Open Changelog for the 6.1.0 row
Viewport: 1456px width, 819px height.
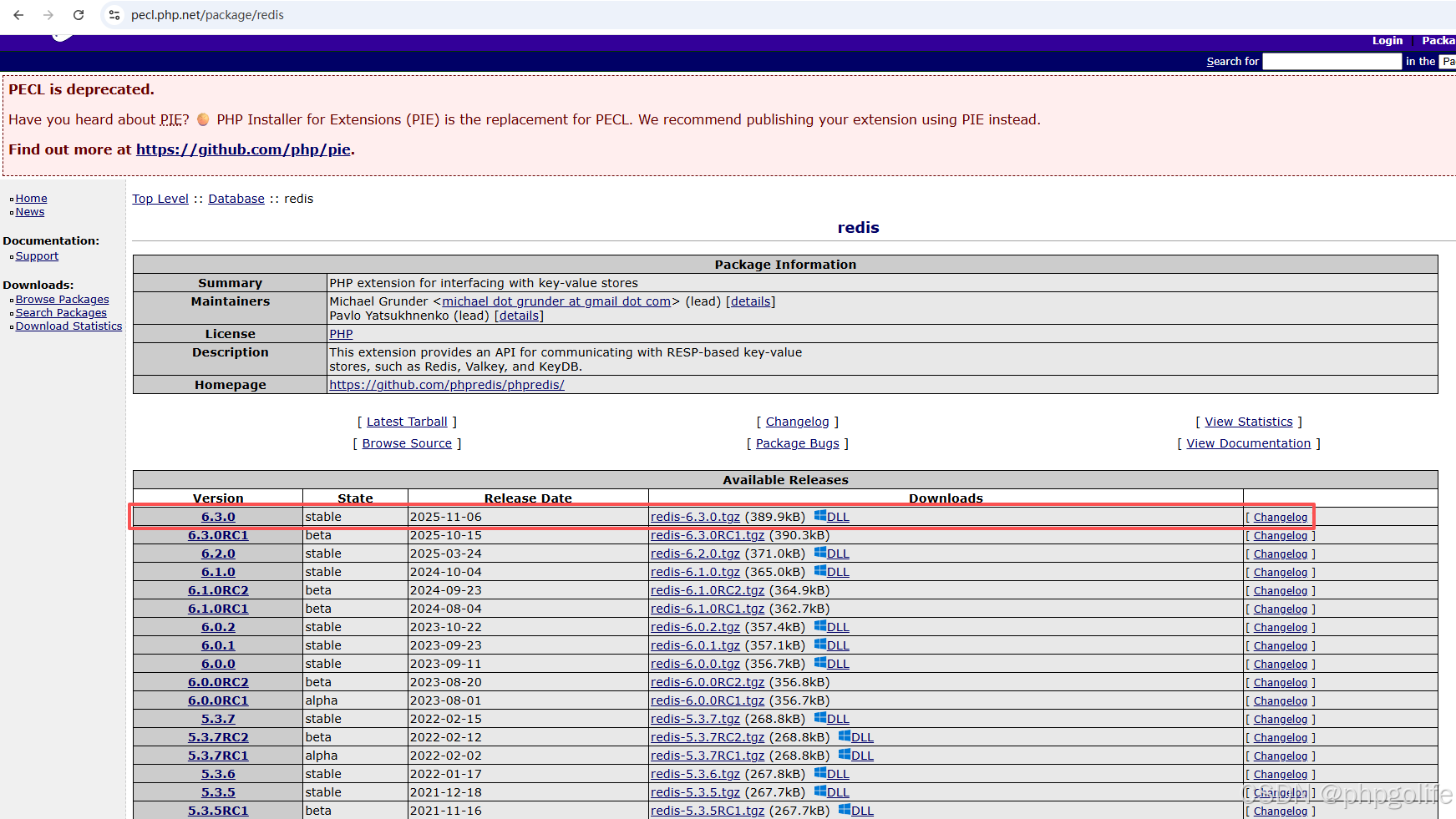coord(1281,573)
